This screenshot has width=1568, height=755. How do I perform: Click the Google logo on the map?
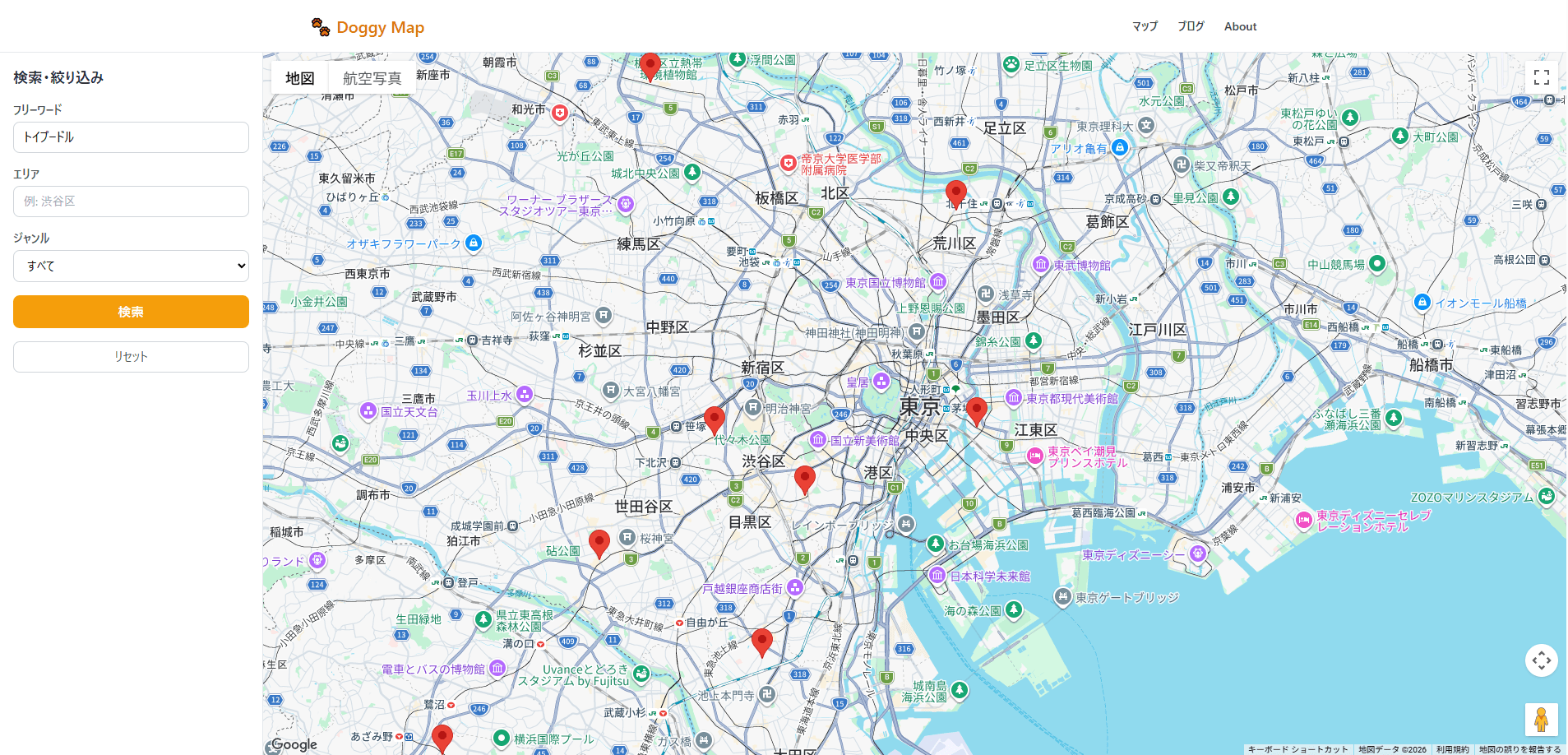click(294, 744)
